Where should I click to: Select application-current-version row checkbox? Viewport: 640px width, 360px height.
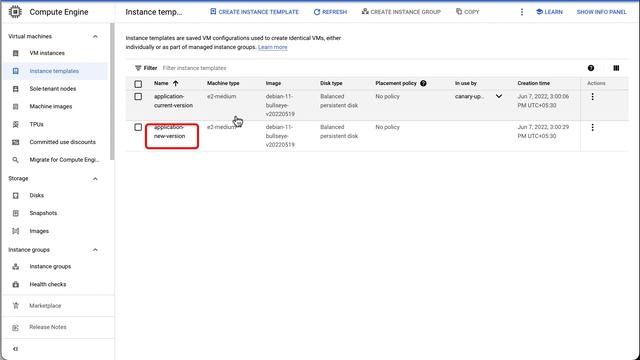point(138,97)
